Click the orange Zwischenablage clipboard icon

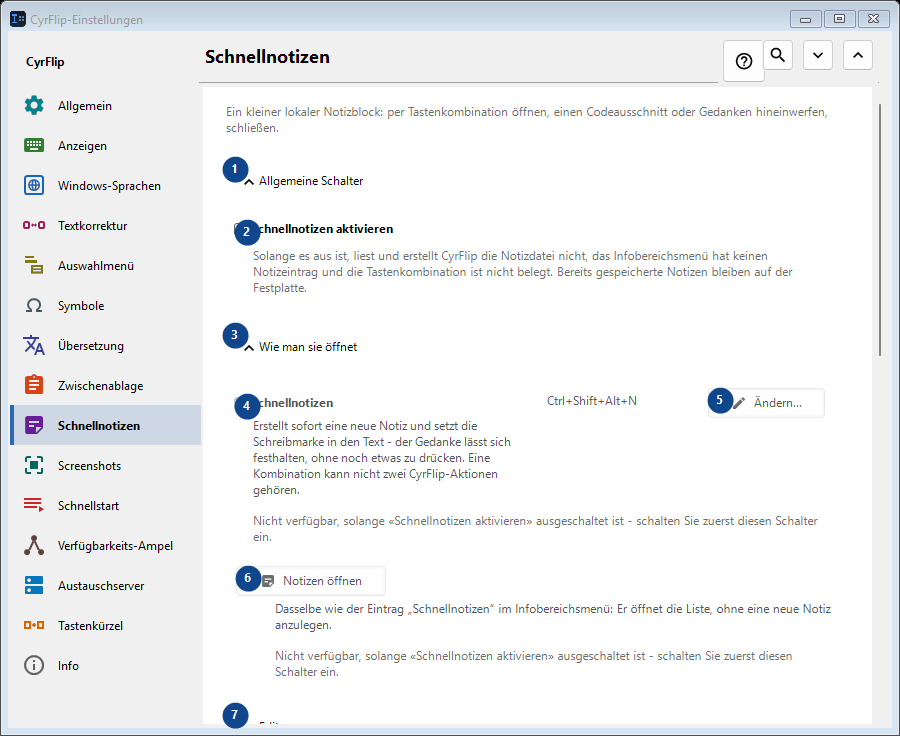tap(34, 385)
